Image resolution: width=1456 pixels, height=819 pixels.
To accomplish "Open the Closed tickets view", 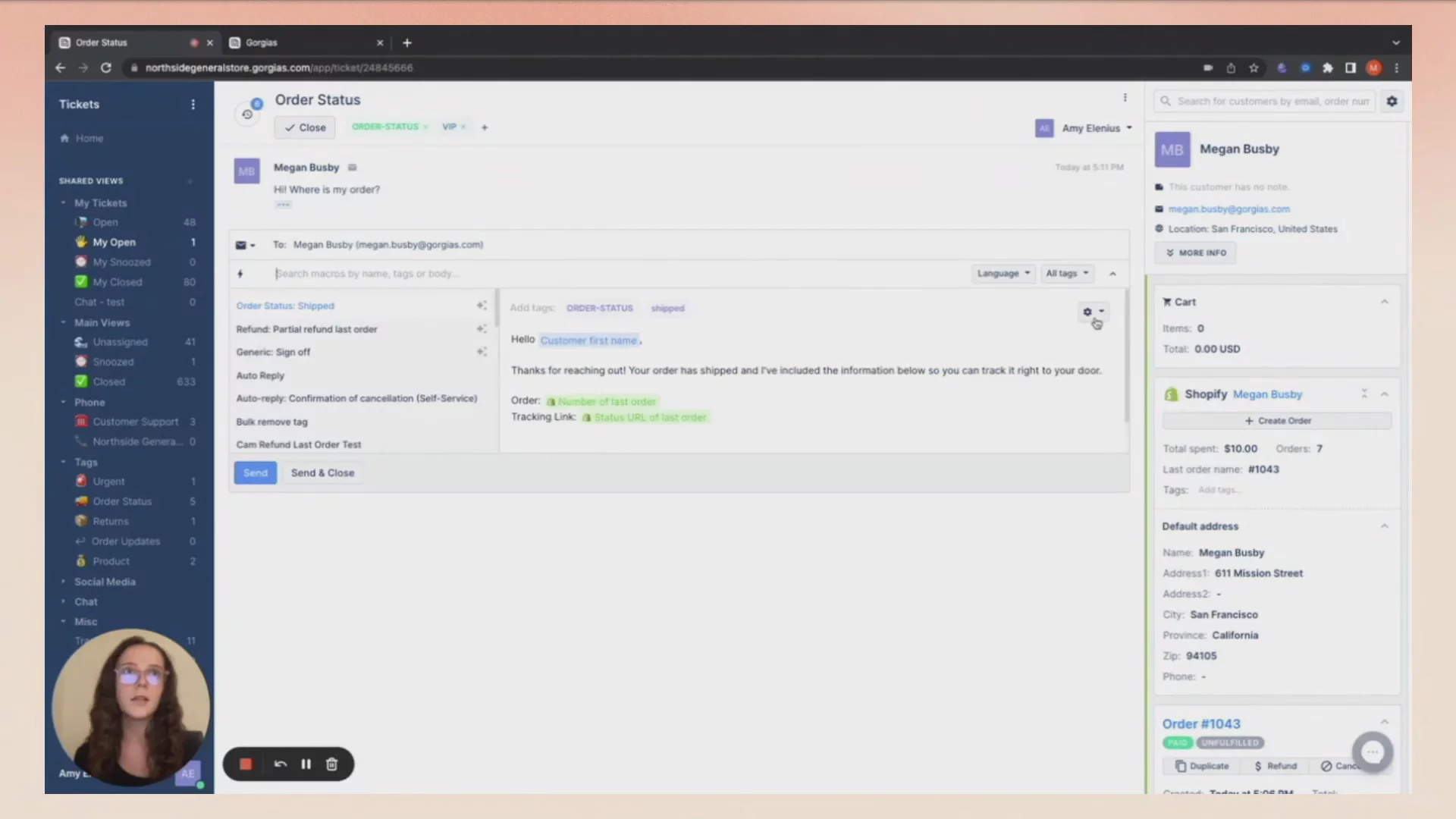I will click(x=108, y=382).
